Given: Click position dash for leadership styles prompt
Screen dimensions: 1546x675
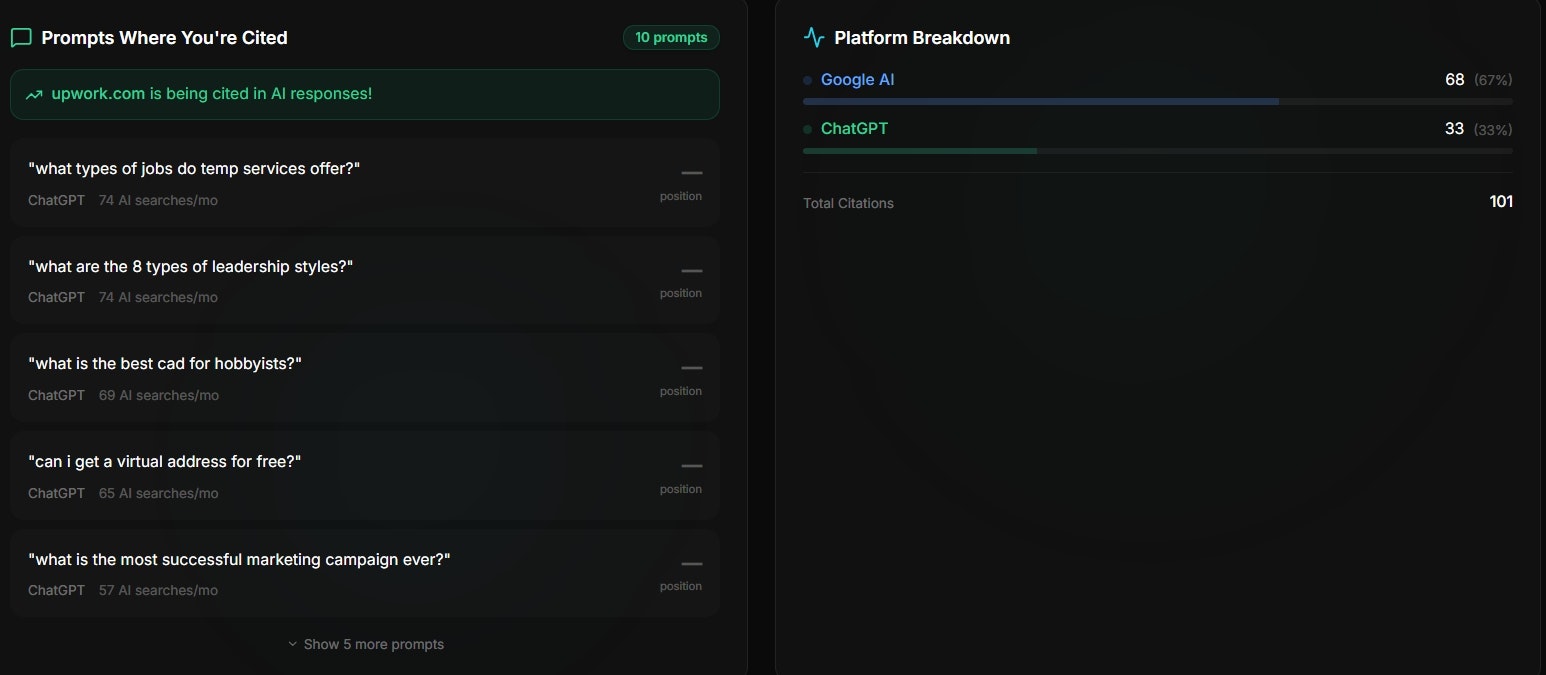Looking at the screenshot, I should [691, 271].
